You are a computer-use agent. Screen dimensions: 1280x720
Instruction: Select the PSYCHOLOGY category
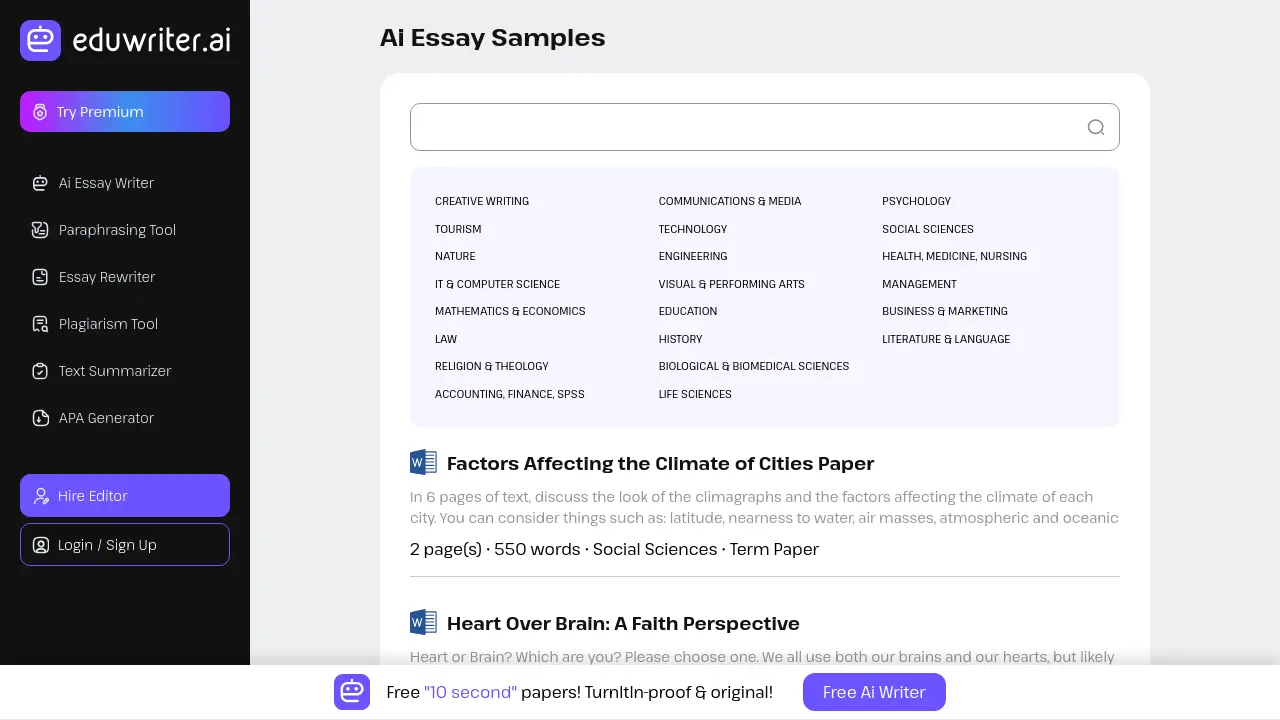pos(916,201)
